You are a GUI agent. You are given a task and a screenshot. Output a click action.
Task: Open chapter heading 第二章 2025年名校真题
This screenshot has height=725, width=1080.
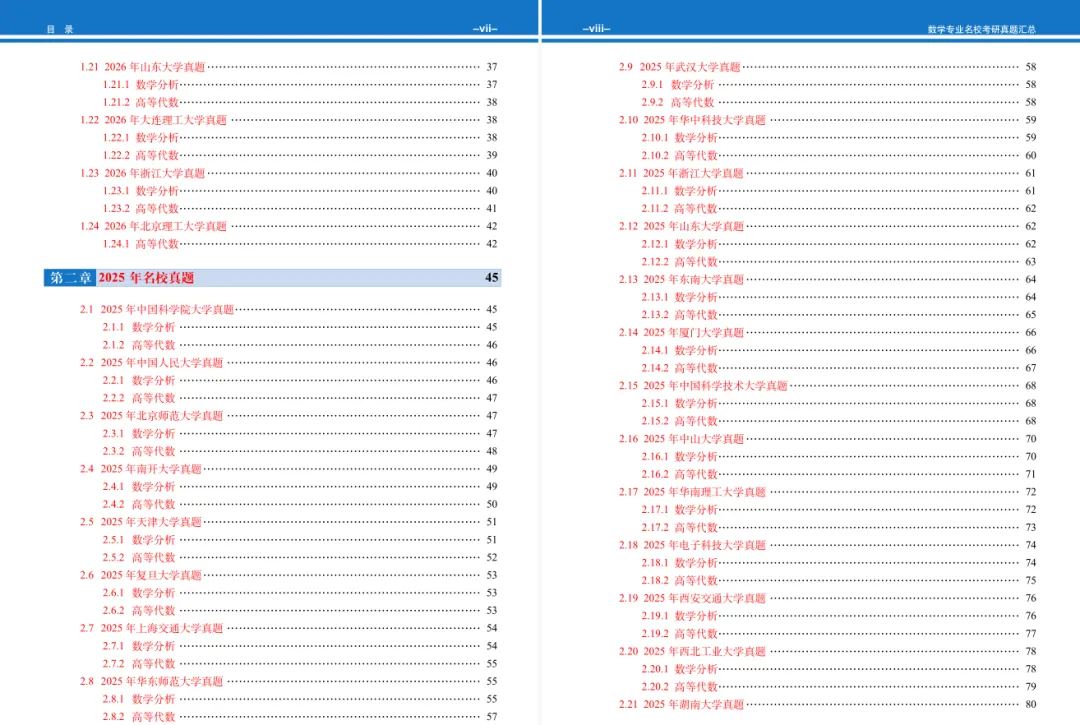pyautogui.click(x=272, y=277)
